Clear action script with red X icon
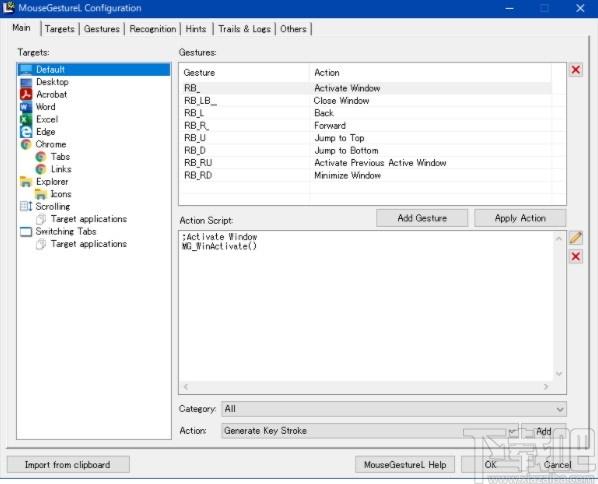This screenshot has width=598, height=484. [575, 256]
